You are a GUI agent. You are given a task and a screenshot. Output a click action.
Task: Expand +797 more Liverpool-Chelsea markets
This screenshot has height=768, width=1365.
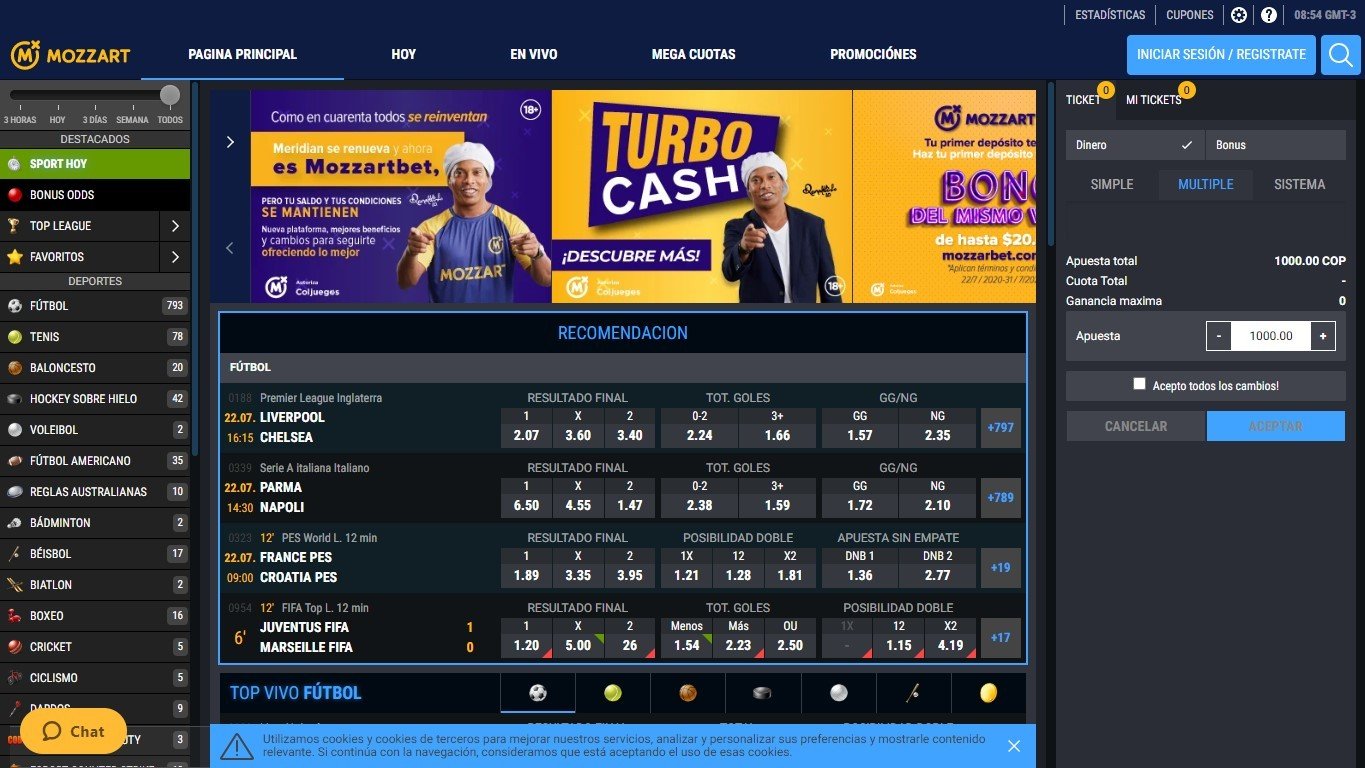(1000, 427)
